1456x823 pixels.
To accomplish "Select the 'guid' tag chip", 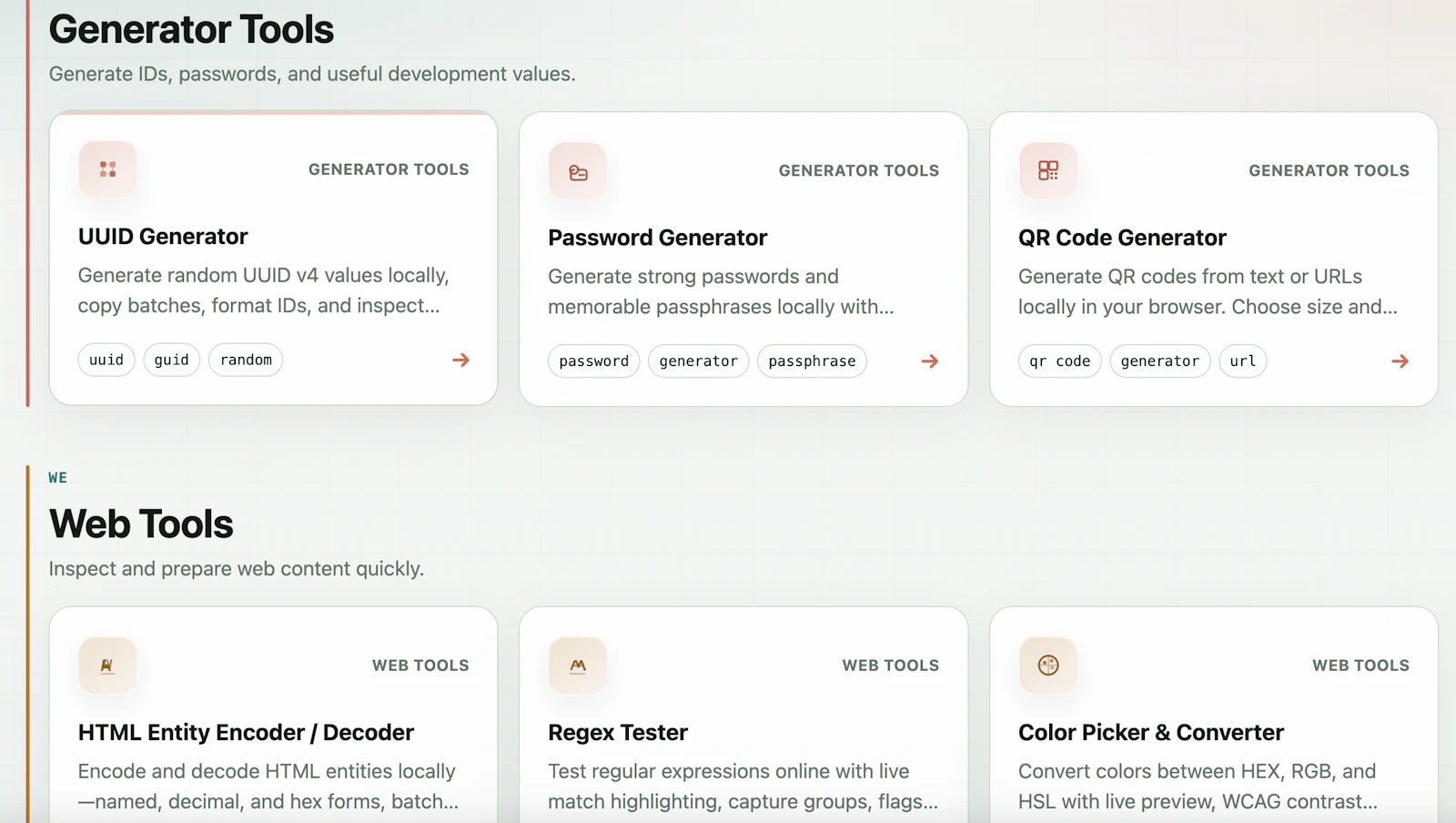I will tap(172, 360).
